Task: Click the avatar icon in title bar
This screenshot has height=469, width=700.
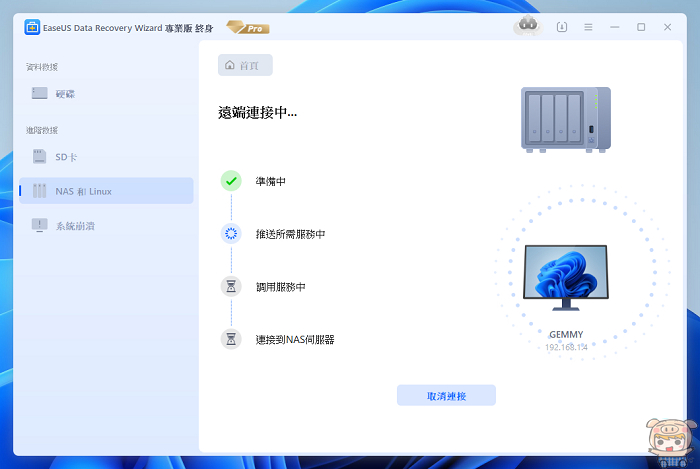Action: pyautogui.click(x=528, y=26)
